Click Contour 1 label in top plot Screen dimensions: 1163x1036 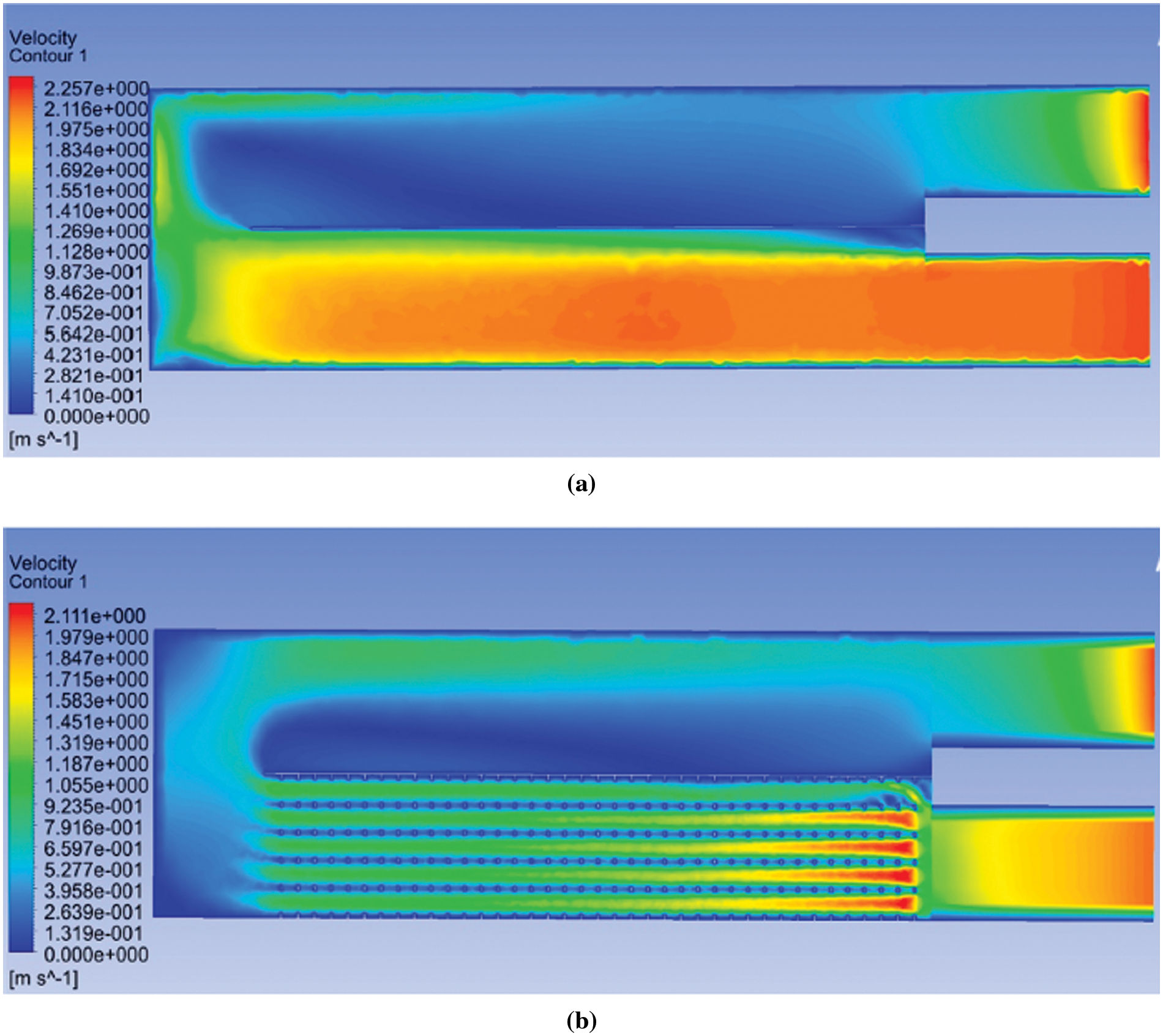point(48,56)
